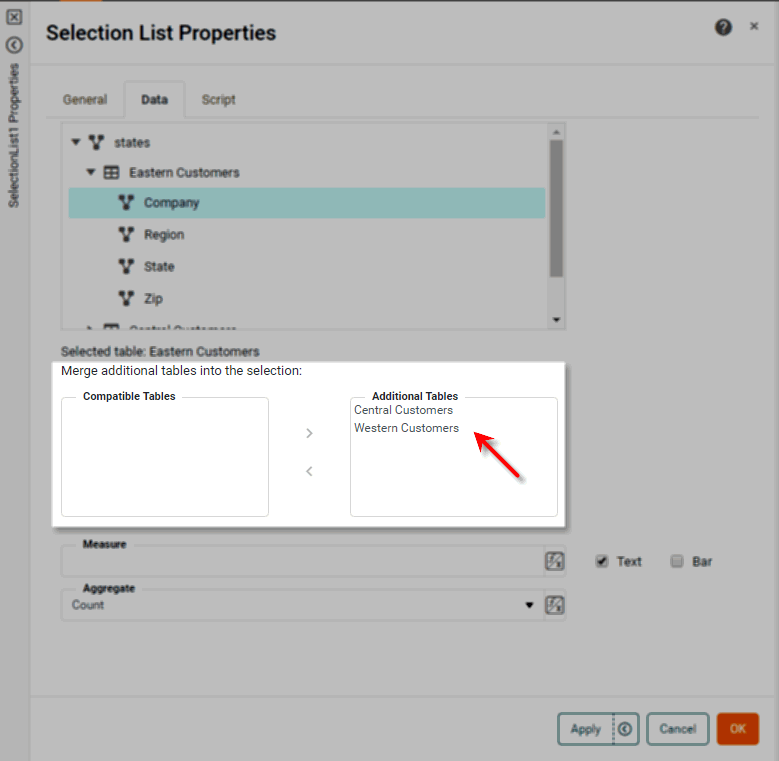Collapse the states tree node

76,142
